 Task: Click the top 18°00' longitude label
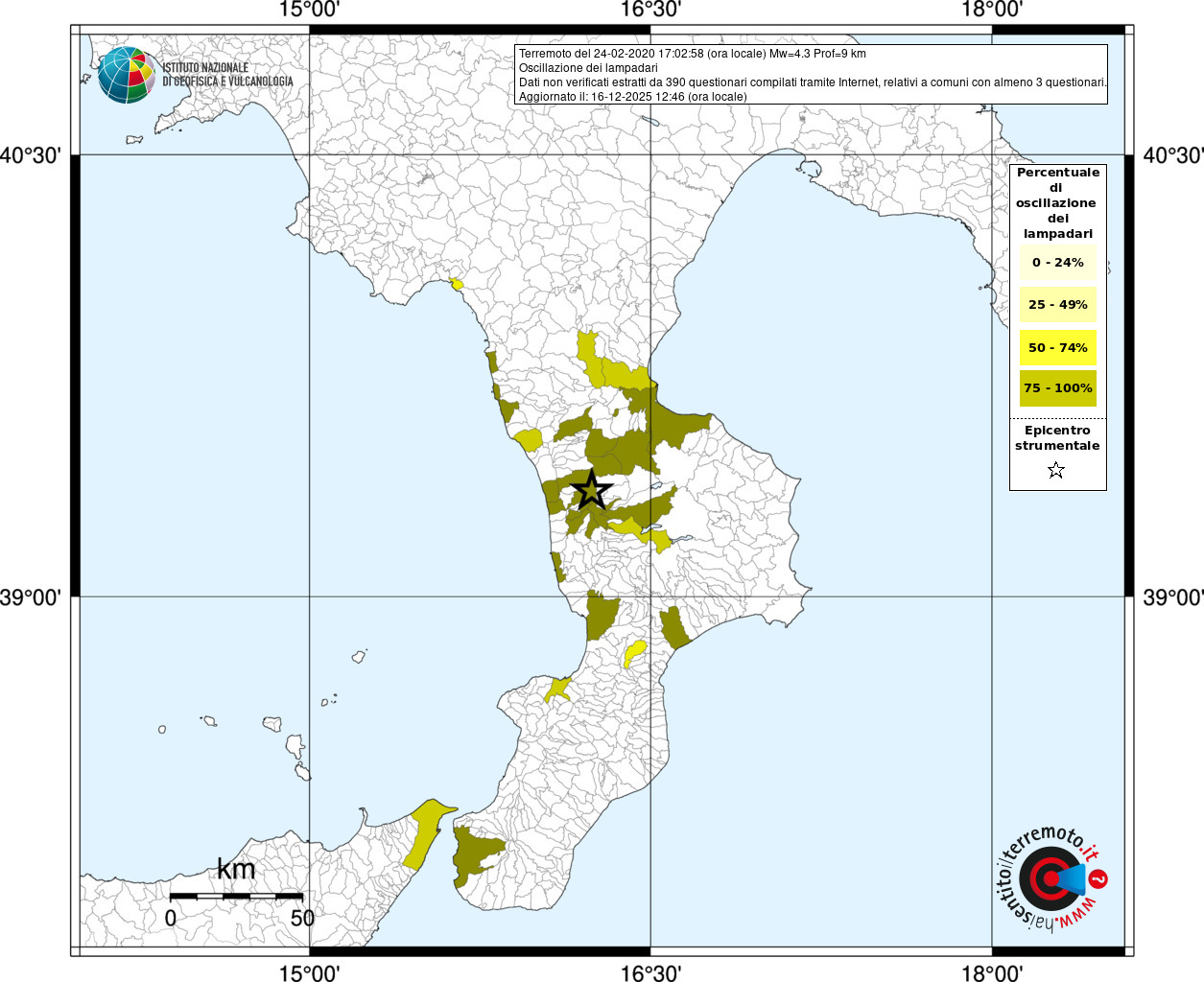(x=992, y=11)
